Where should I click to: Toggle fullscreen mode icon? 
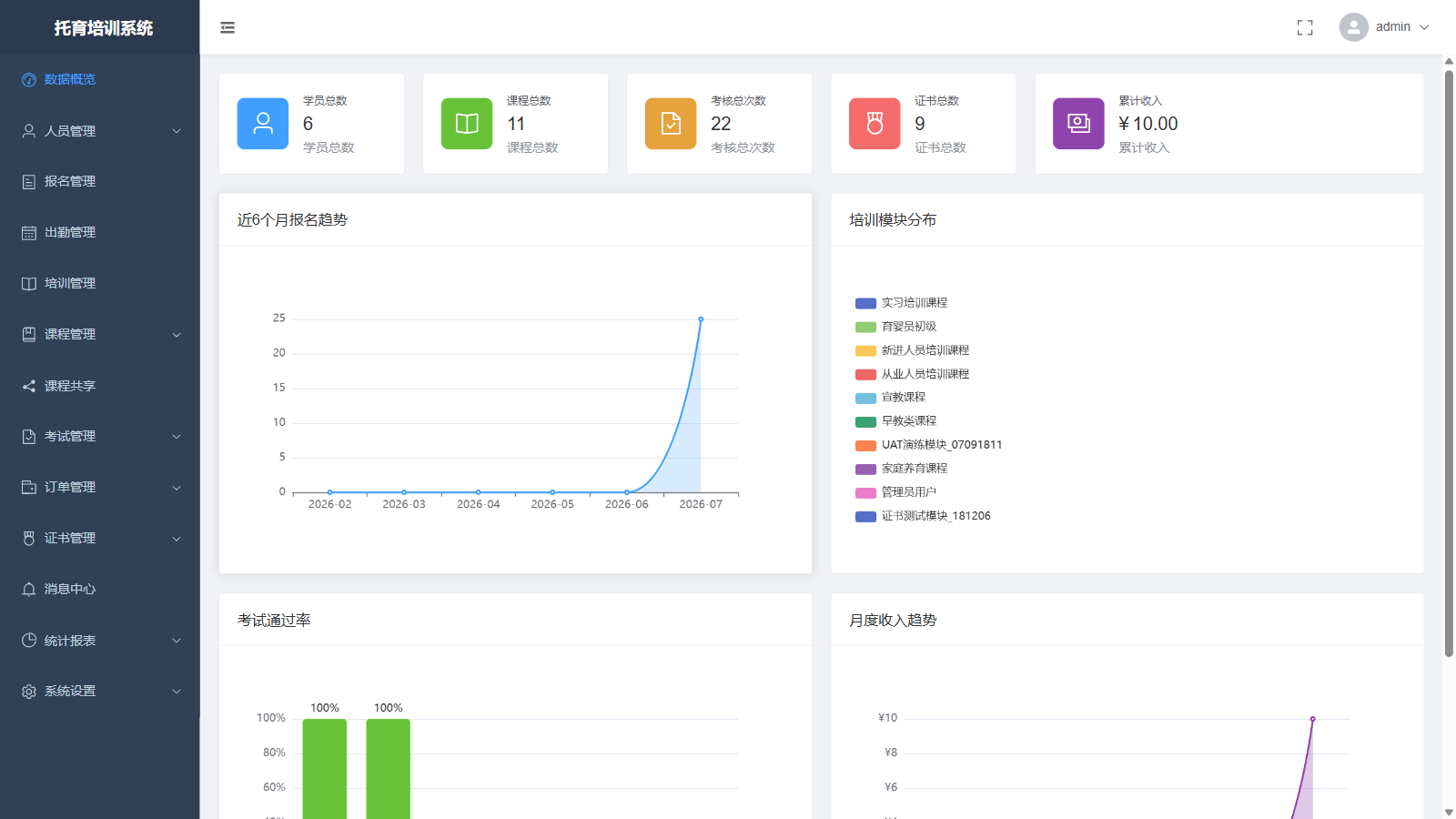1305,27
